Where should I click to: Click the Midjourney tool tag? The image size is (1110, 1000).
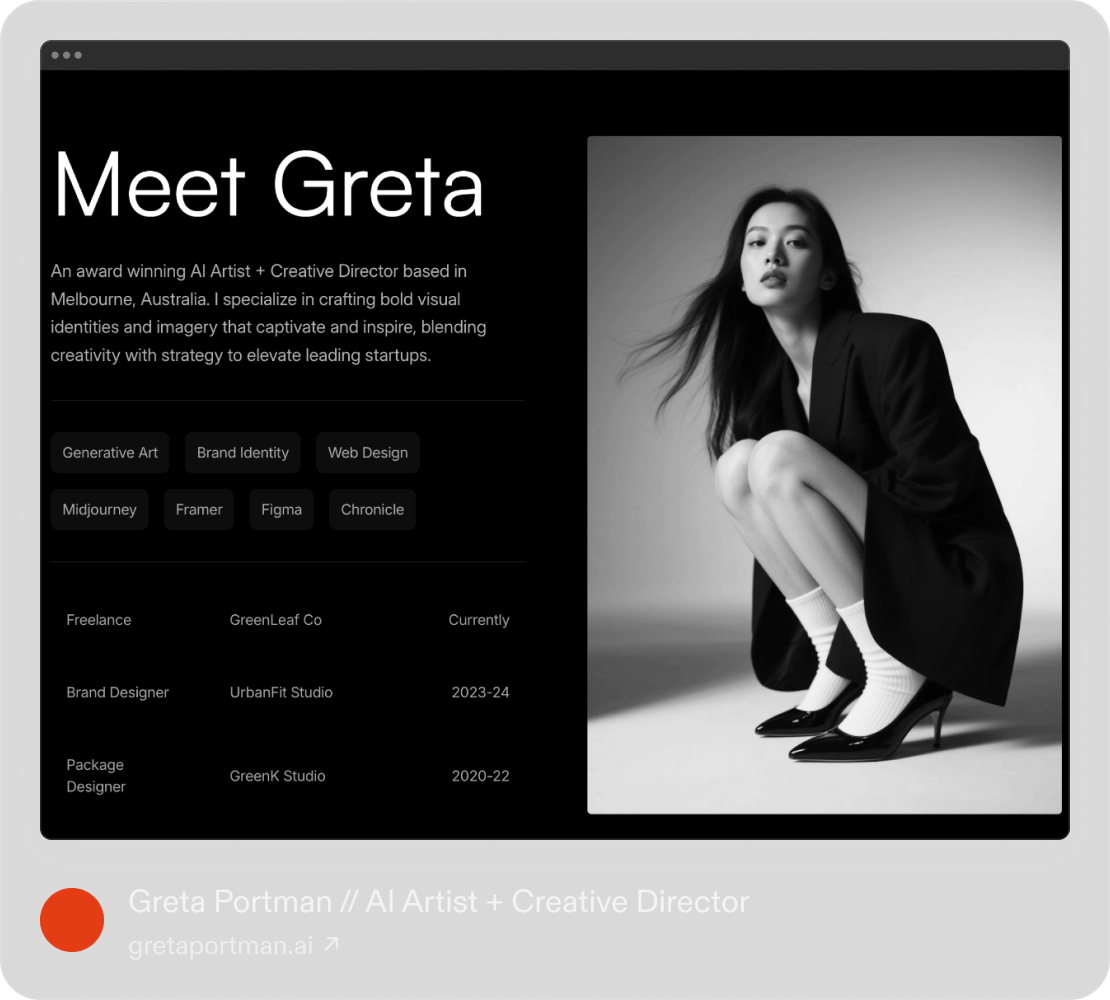pyautogui.click(x=99, y=510)
